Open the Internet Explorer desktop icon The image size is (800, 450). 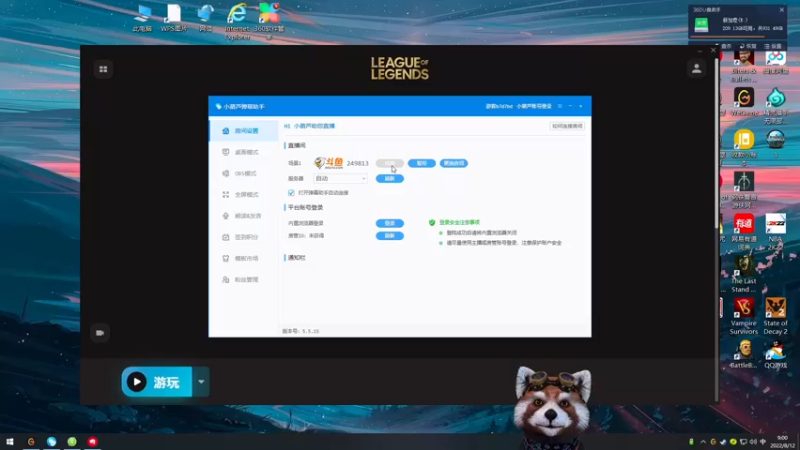[x=237, y=21]
